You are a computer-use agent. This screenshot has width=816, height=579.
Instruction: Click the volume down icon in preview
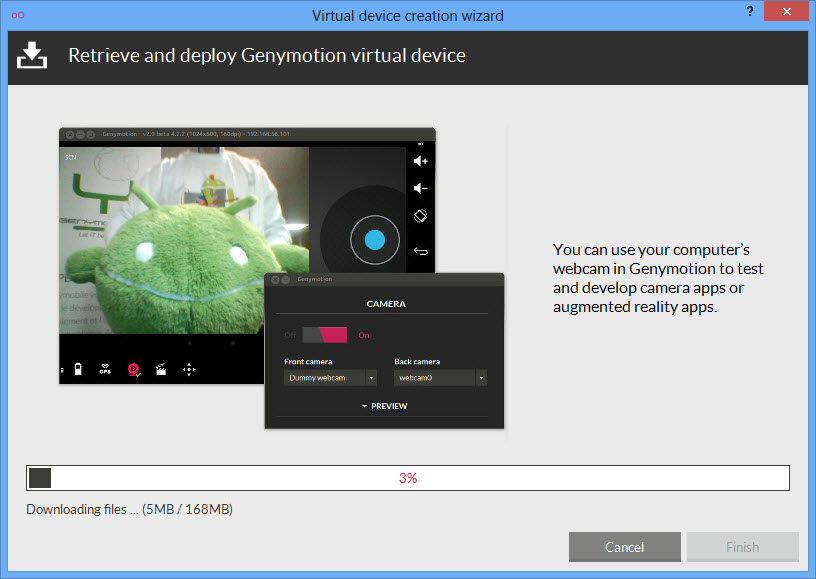pyautogui.click(x=420, y=188)
